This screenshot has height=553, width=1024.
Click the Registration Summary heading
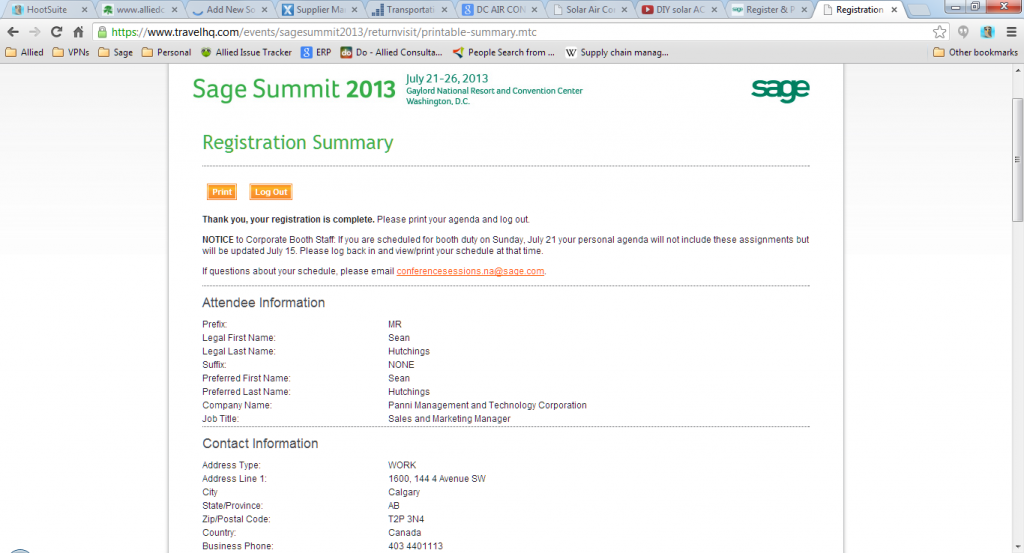[298, 142]
